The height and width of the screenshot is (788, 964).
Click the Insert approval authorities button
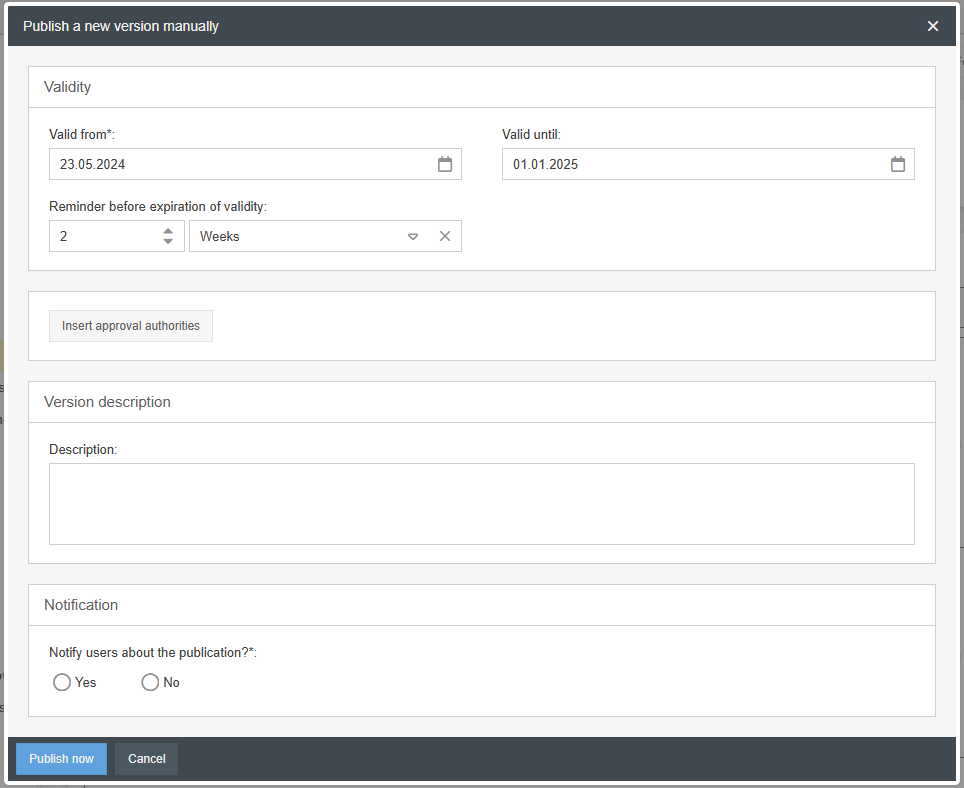coord(131,326)
